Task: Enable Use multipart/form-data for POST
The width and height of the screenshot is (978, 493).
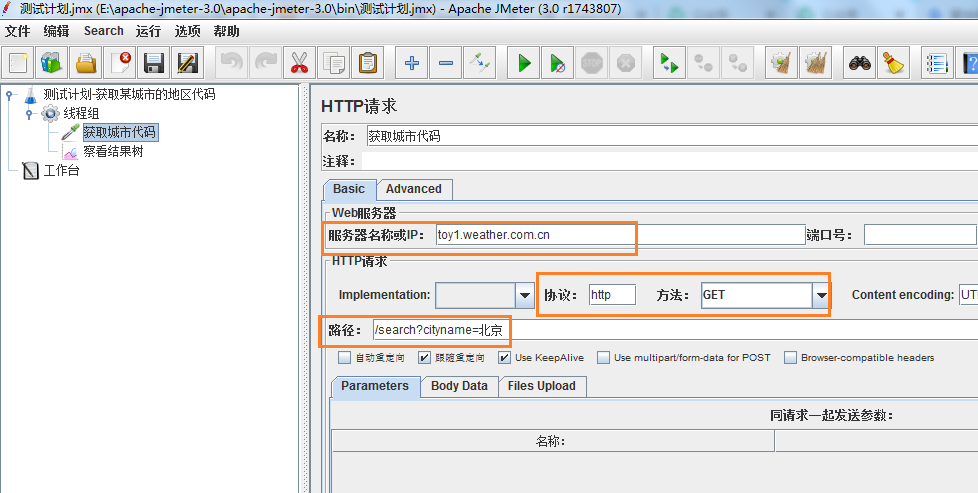Action: point(603,358)
